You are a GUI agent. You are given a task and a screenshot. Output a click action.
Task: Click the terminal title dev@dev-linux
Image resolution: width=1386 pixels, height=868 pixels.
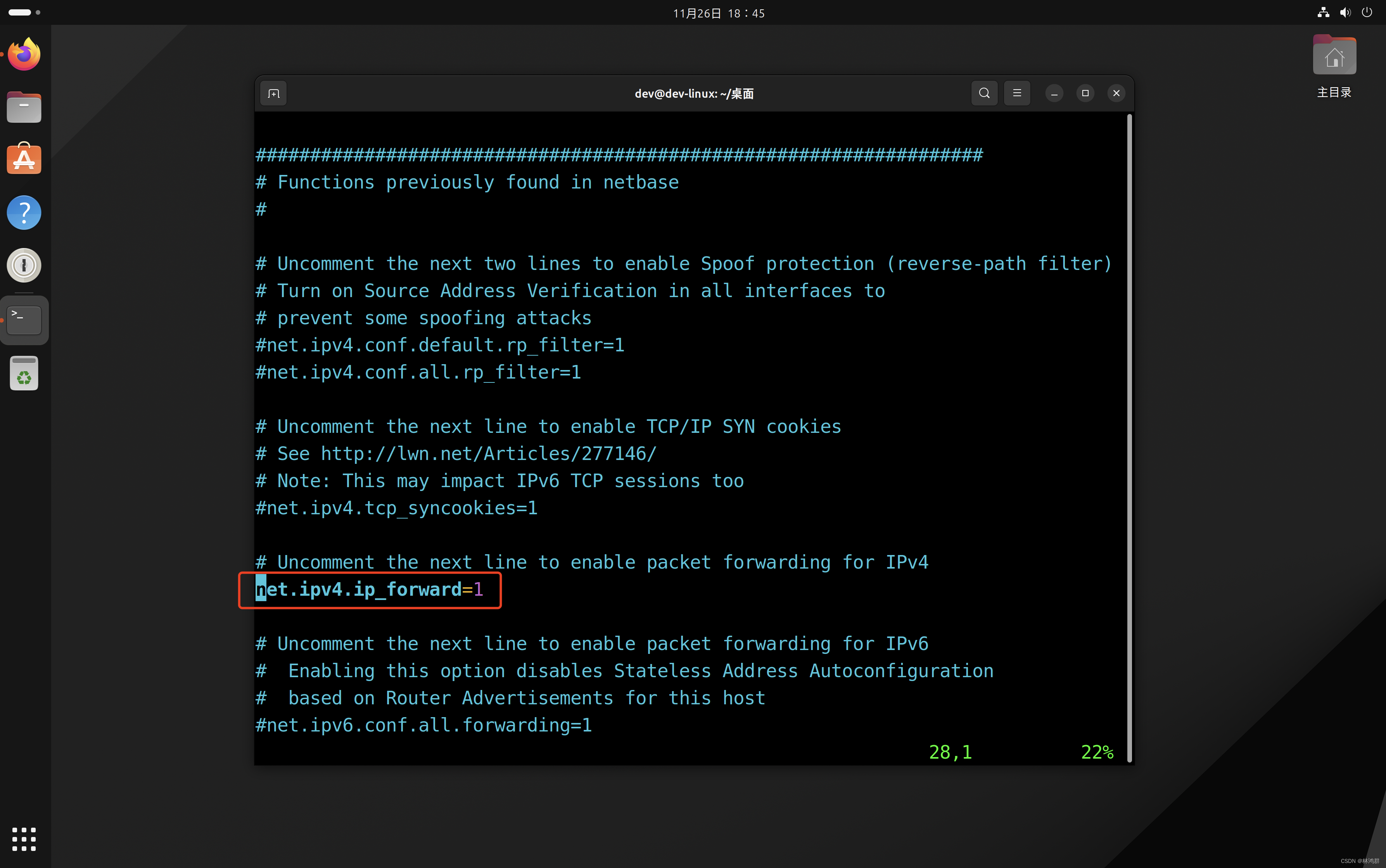pyautogui.click(x=694, y=93)
